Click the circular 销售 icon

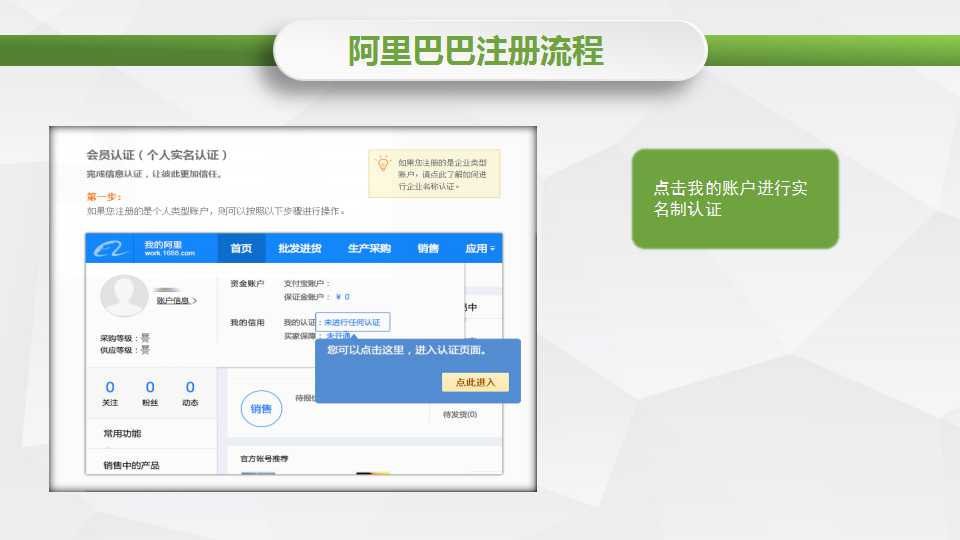coord(260,408)
